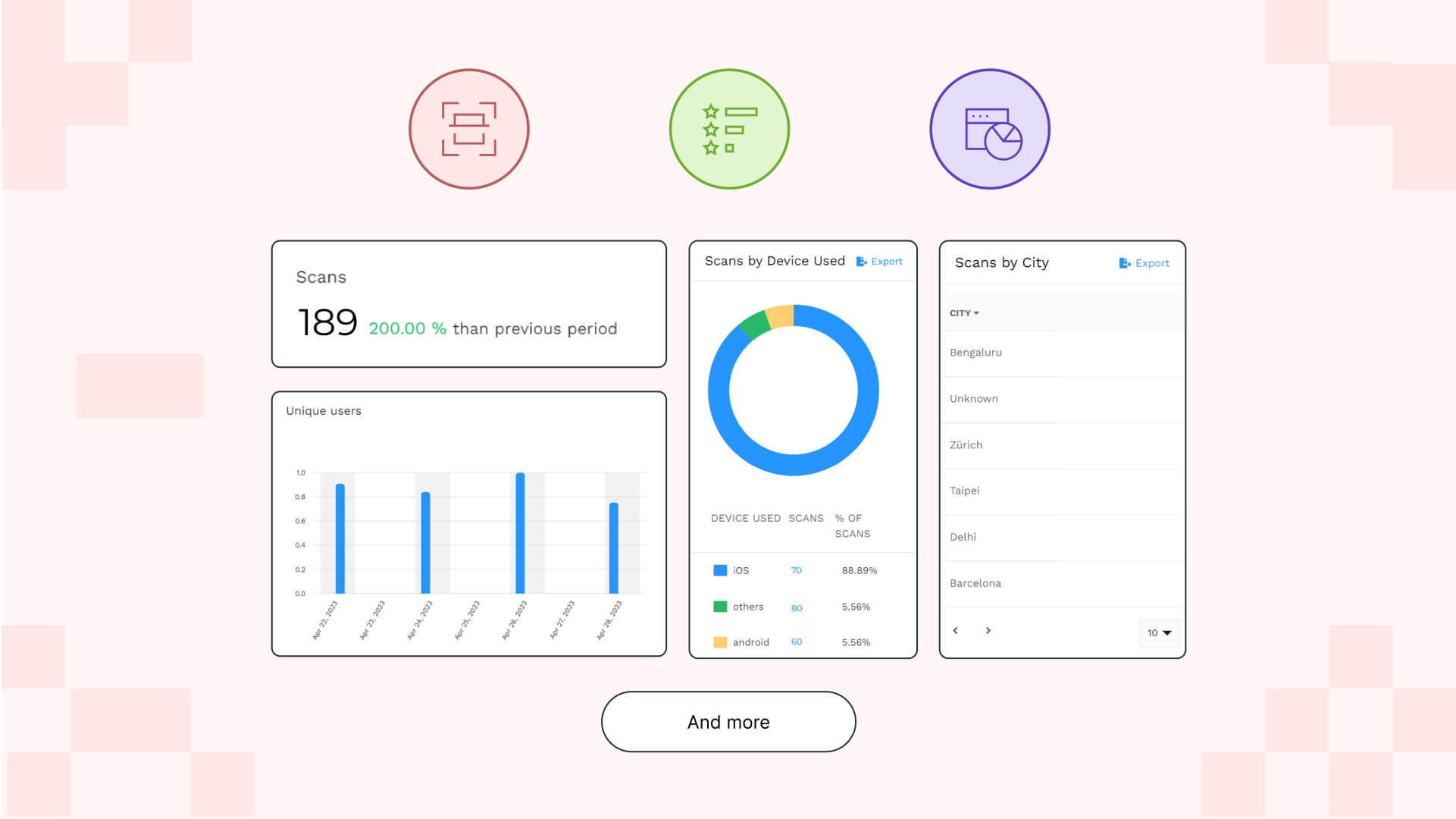Click the ratings and features list icon
This screenshot has height=819, width=1456.
(728, 128)
